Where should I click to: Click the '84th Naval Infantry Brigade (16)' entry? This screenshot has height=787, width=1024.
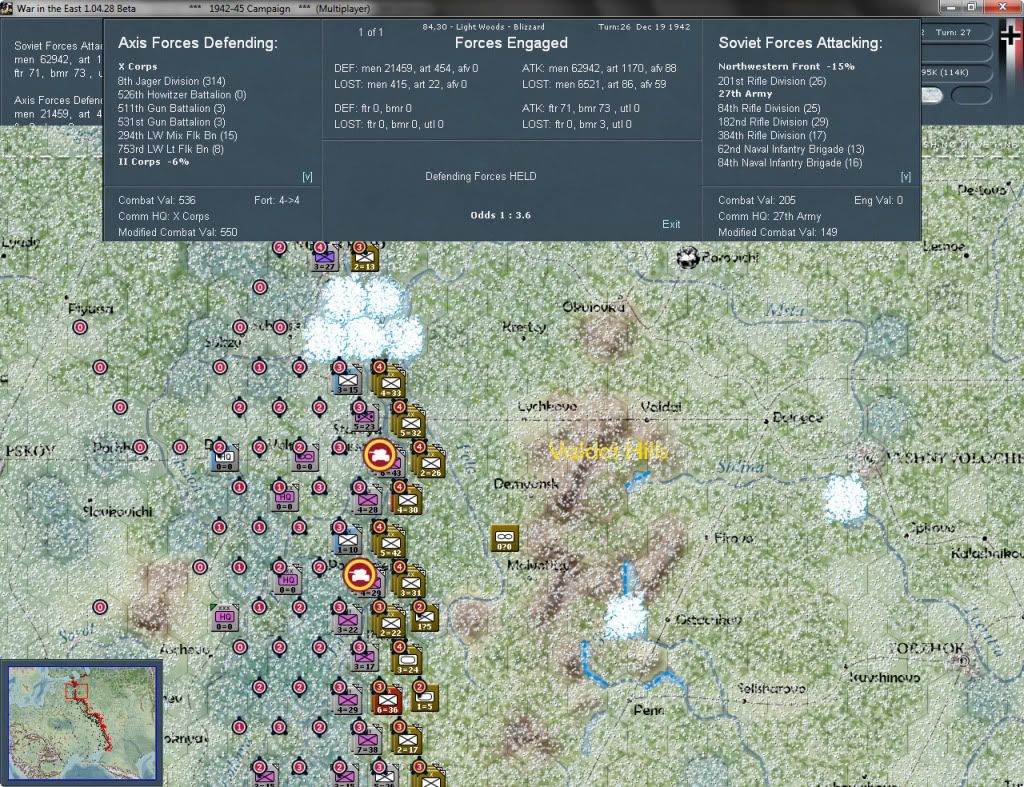(790, 163)
